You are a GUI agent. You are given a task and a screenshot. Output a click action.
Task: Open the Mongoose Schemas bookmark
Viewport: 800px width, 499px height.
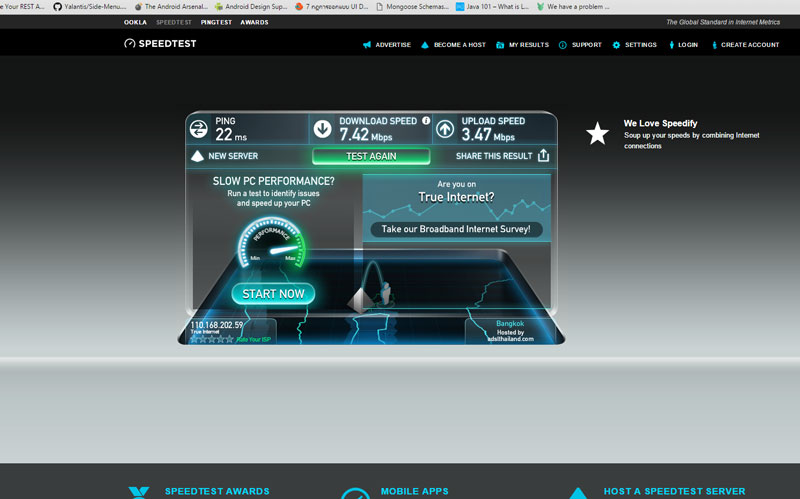412,7
